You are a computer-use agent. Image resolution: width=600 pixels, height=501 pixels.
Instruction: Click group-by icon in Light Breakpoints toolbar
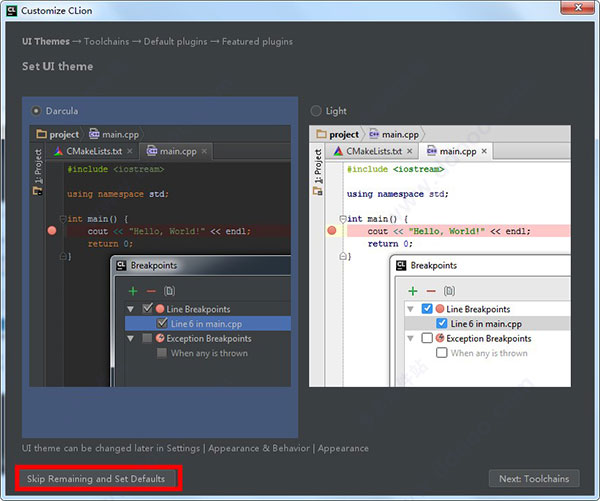449,291
